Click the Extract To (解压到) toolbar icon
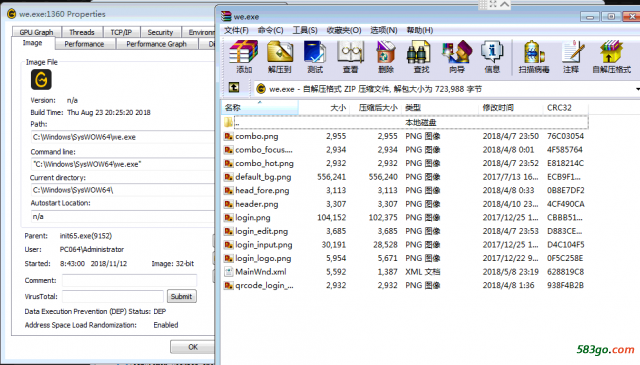The image size is (640, 365). (x=280, y=56)
